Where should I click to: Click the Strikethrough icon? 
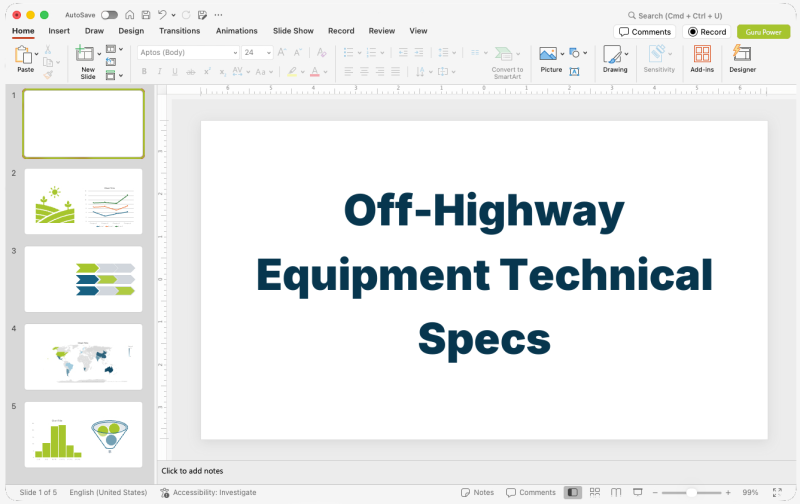pos(190,72)
